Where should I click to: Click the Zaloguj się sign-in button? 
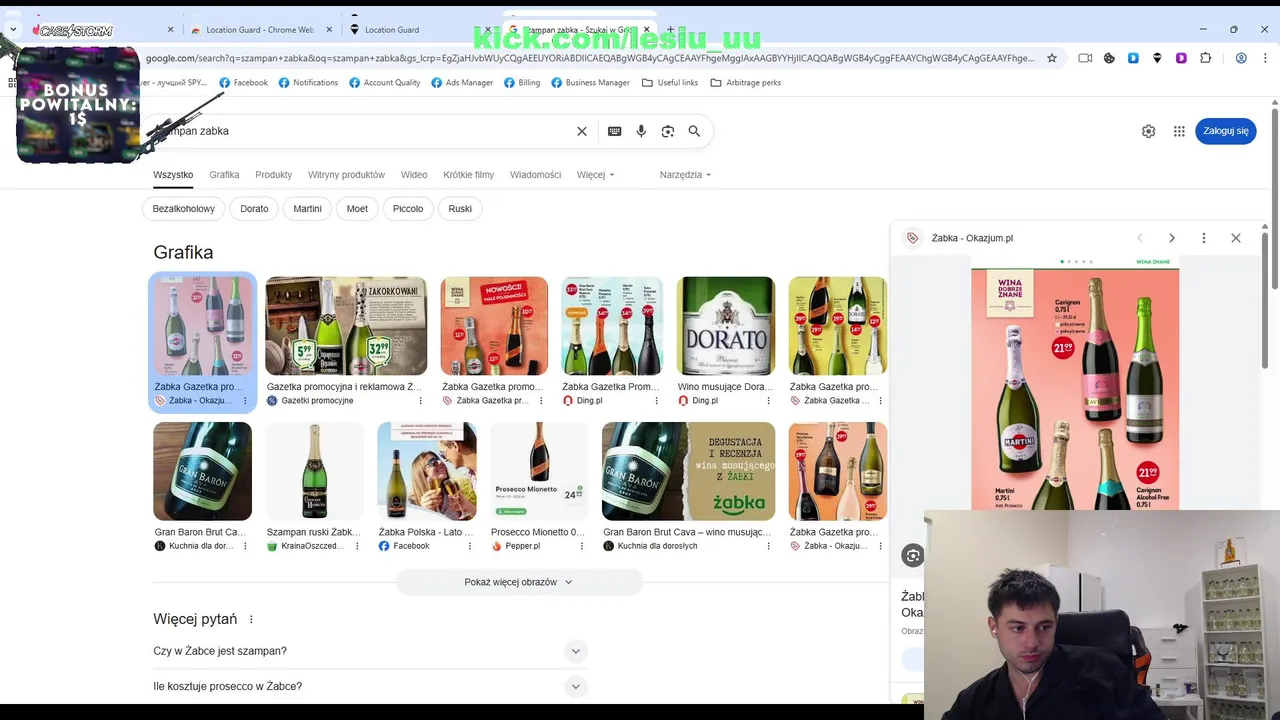(x=1225, y=131)
